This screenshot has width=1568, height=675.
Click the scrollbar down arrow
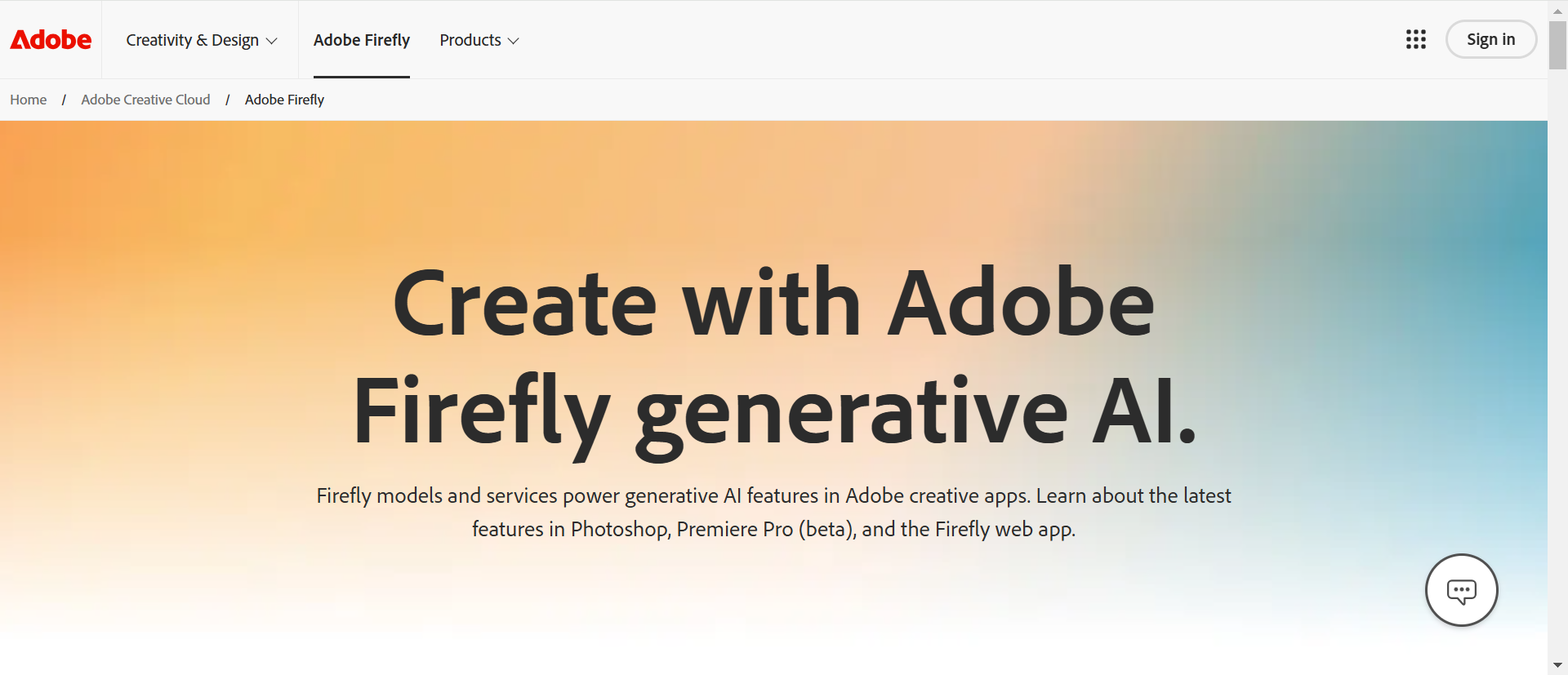1557,665
